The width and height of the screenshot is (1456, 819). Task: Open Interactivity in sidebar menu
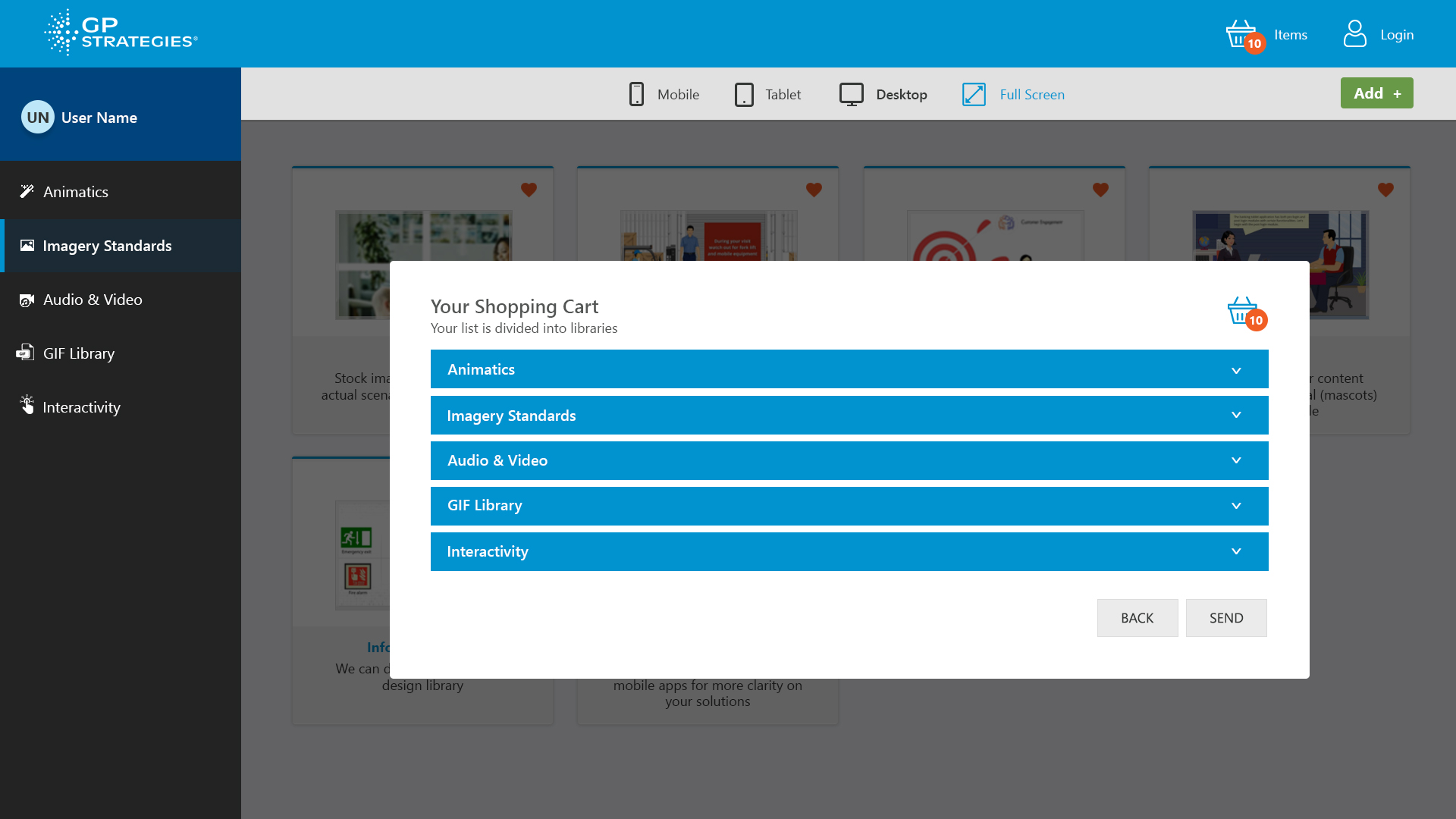click(x=81, y=407)
